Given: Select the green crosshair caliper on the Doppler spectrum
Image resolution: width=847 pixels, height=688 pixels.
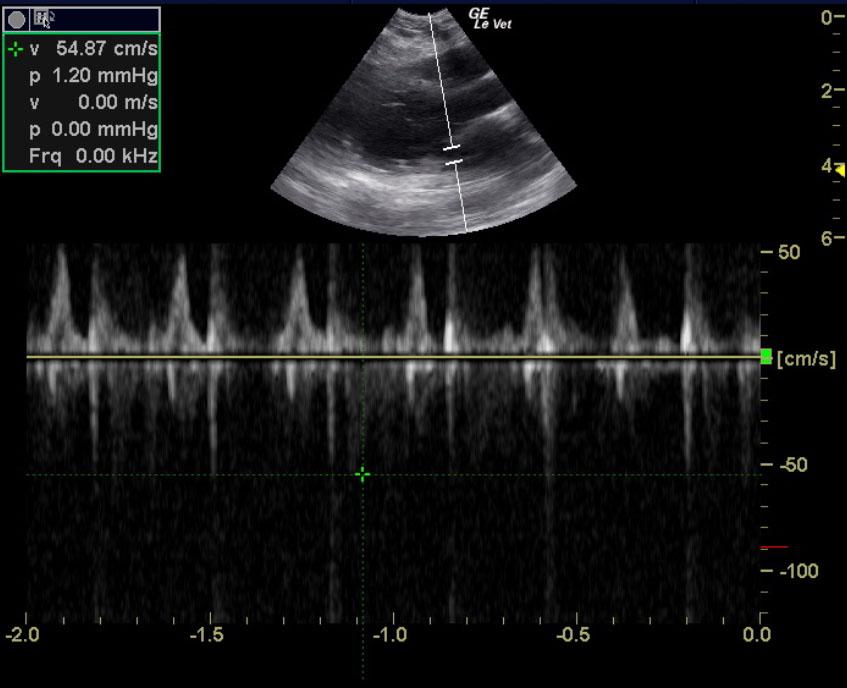Looking at the screenshot, I should pos(362,475).
